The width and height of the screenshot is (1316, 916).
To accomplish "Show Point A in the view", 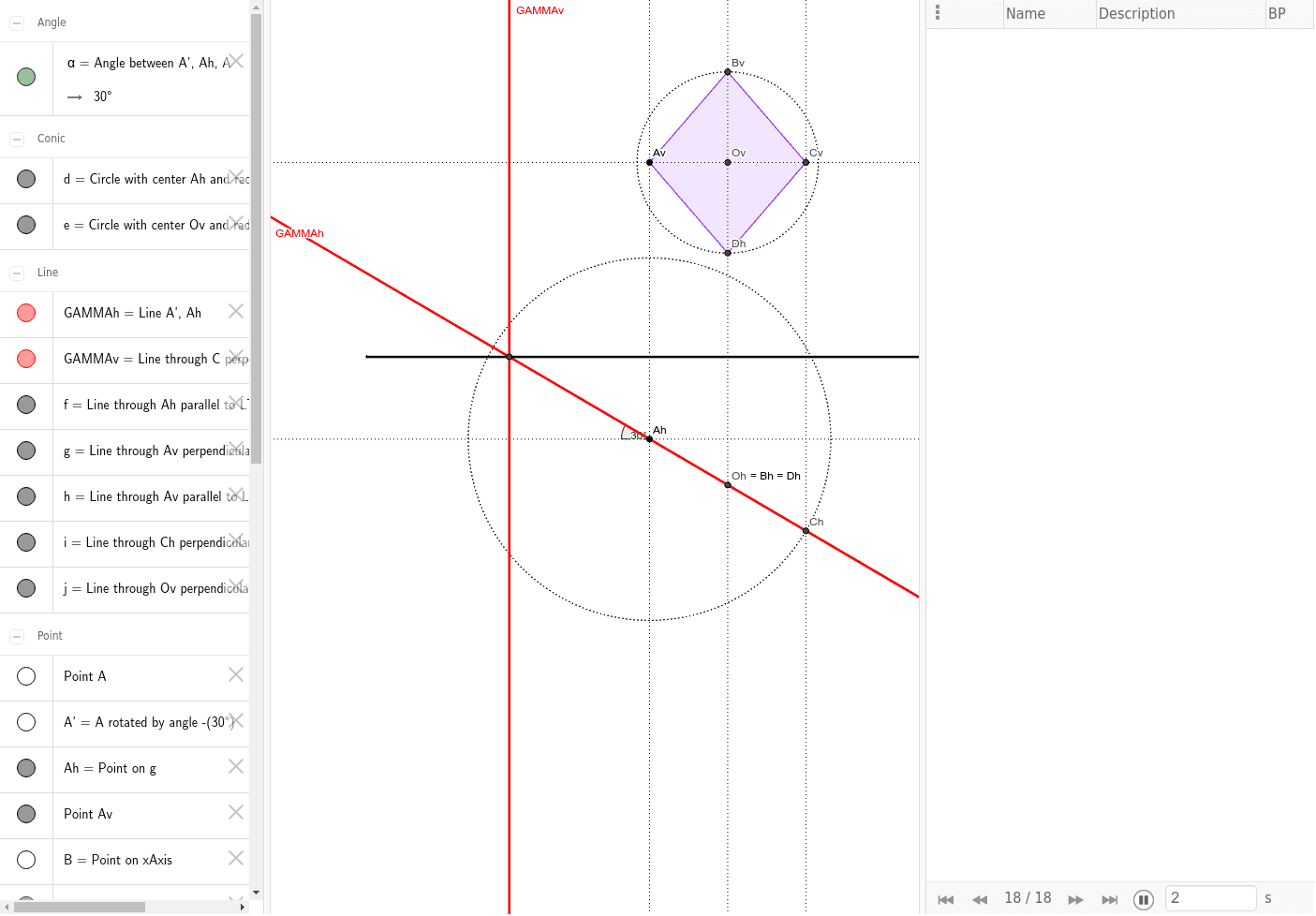I will [x=26, y=676].
